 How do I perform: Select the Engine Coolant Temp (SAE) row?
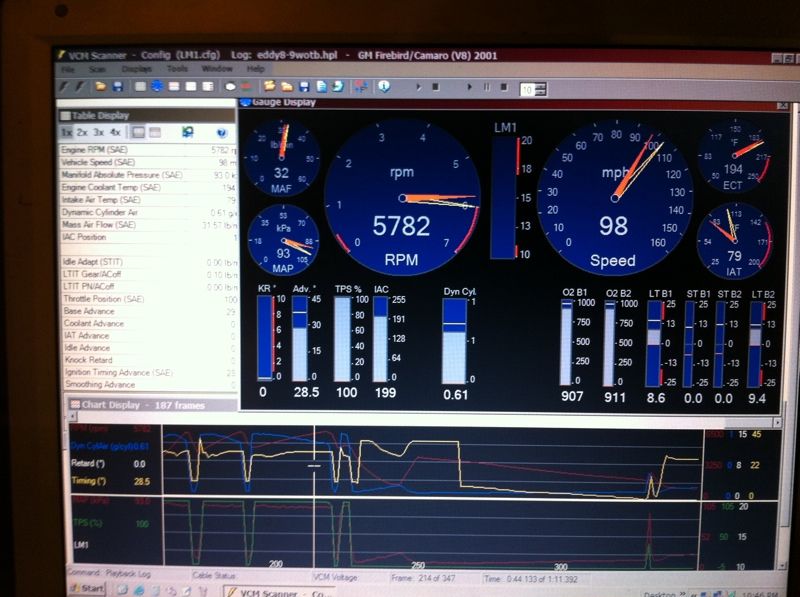tap(148, 188)
